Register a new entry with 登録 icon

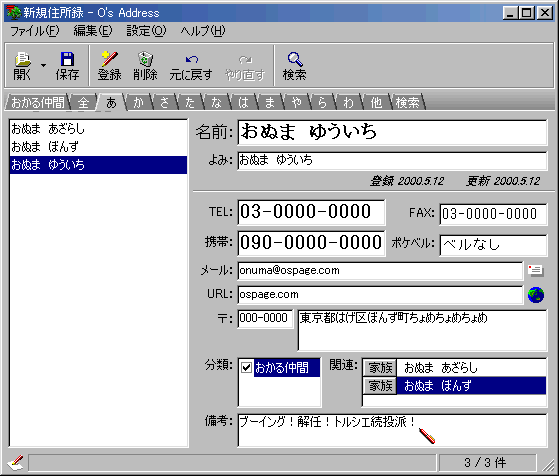pos(109,66)
